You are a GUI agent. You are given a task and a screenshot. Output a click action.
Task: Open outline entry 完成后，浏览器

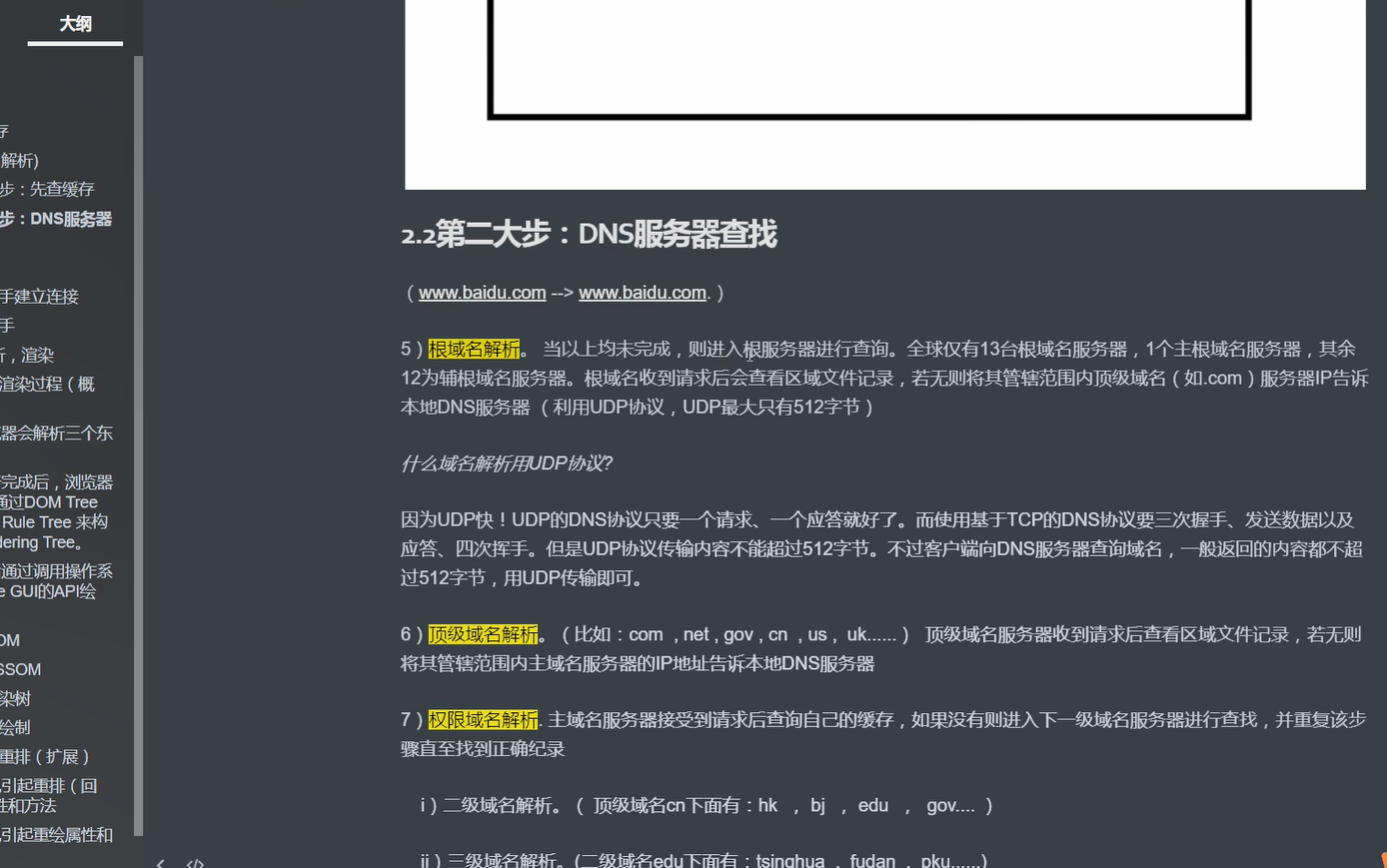pos(56,511)
